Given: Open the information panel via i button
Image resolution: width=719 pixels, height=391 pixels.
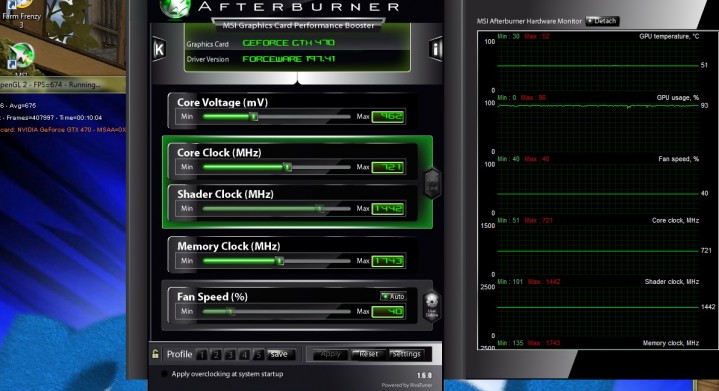Looking at the screenshot, I should [436, 49].
